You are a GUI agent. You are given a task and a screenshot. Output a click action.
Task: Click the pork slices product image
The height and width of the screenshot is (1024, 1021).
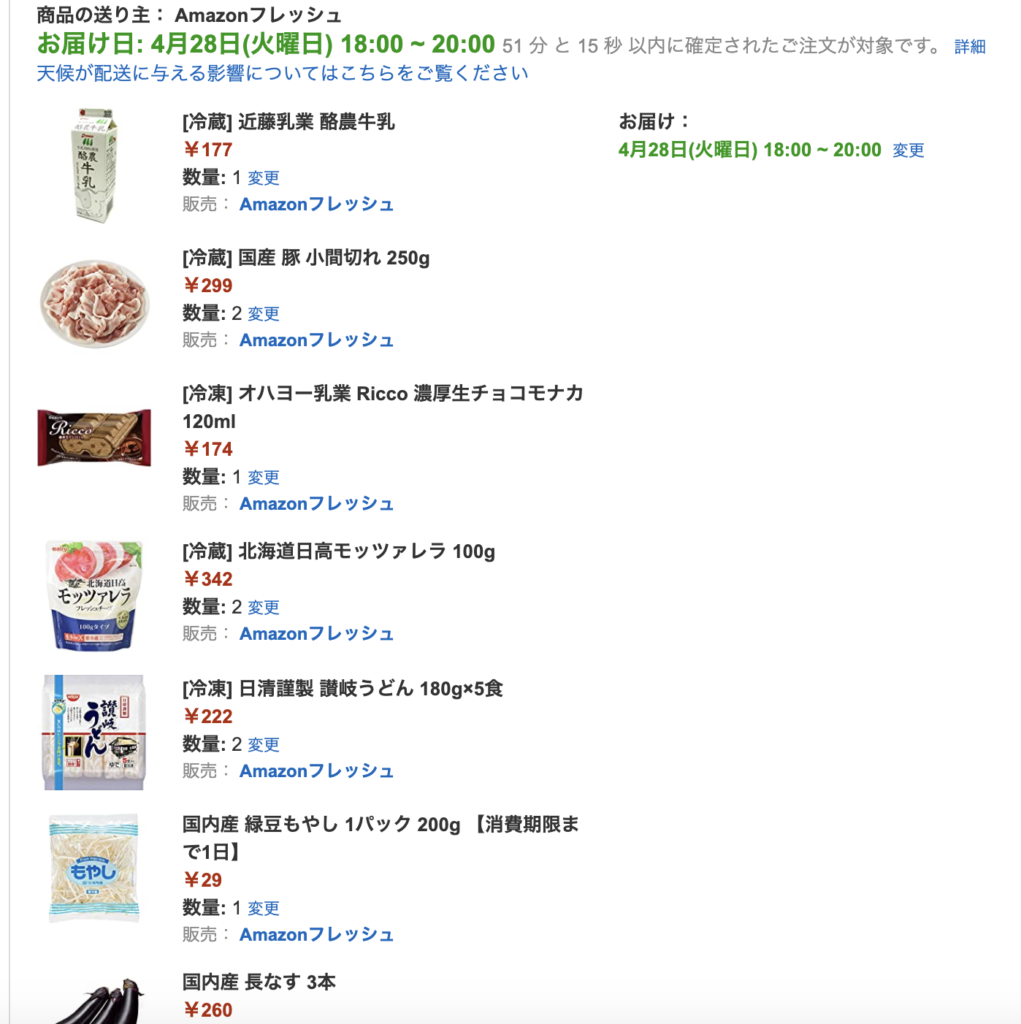95,303
